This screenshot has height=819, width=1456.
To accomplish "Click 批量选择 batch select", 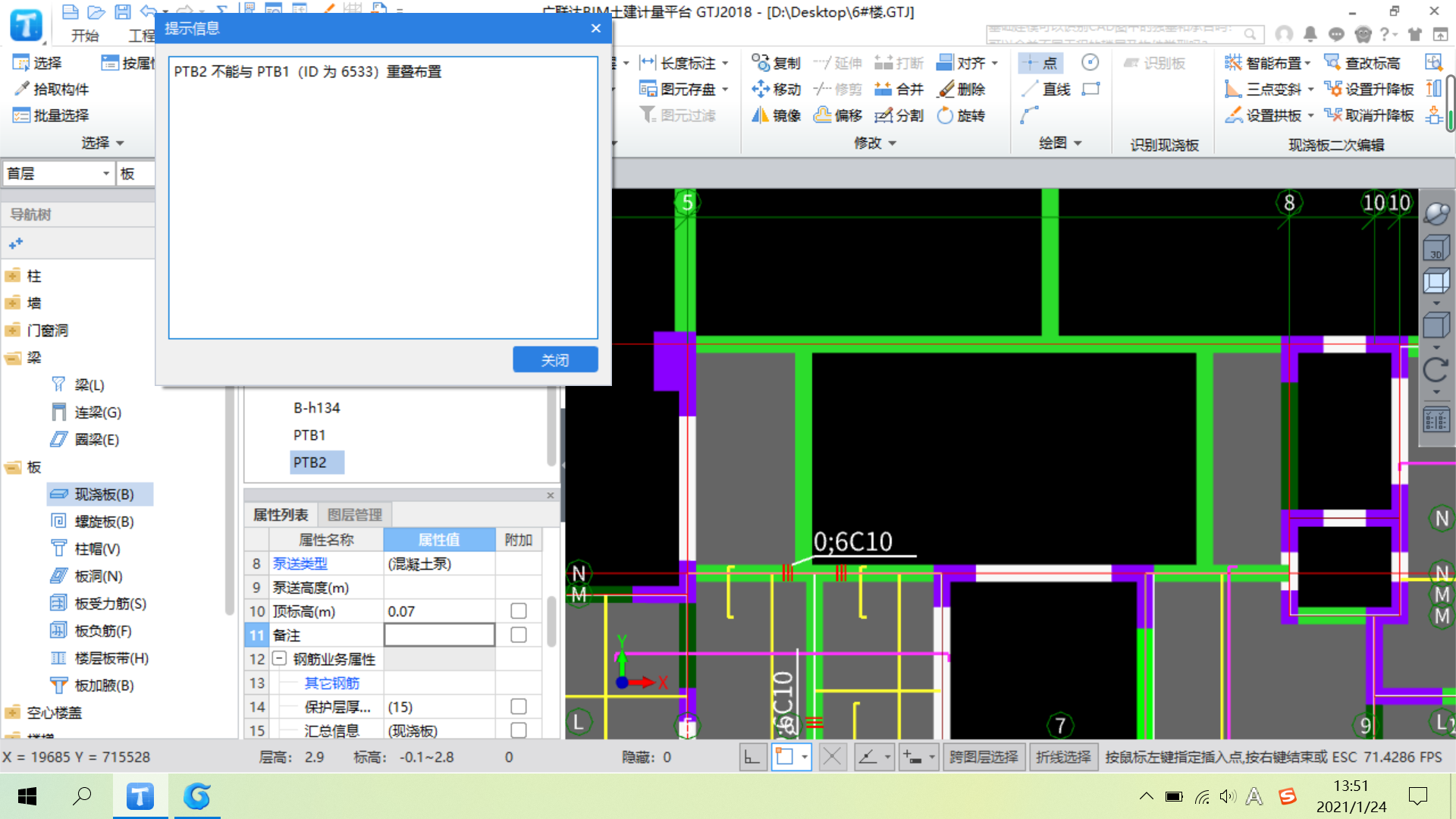I will (x=52, y=115).
